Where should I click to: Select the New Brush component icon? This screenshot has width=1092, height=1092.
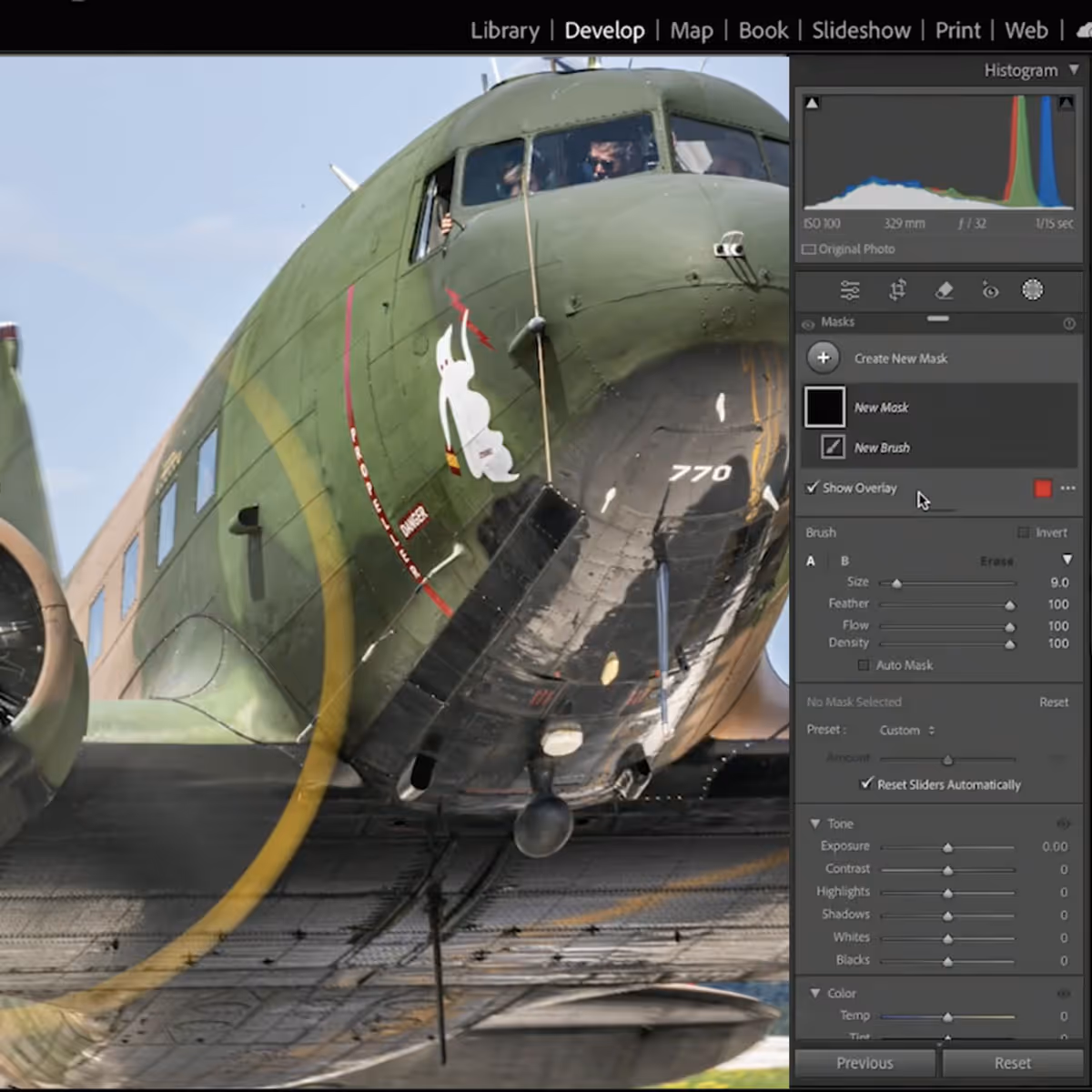832,447
